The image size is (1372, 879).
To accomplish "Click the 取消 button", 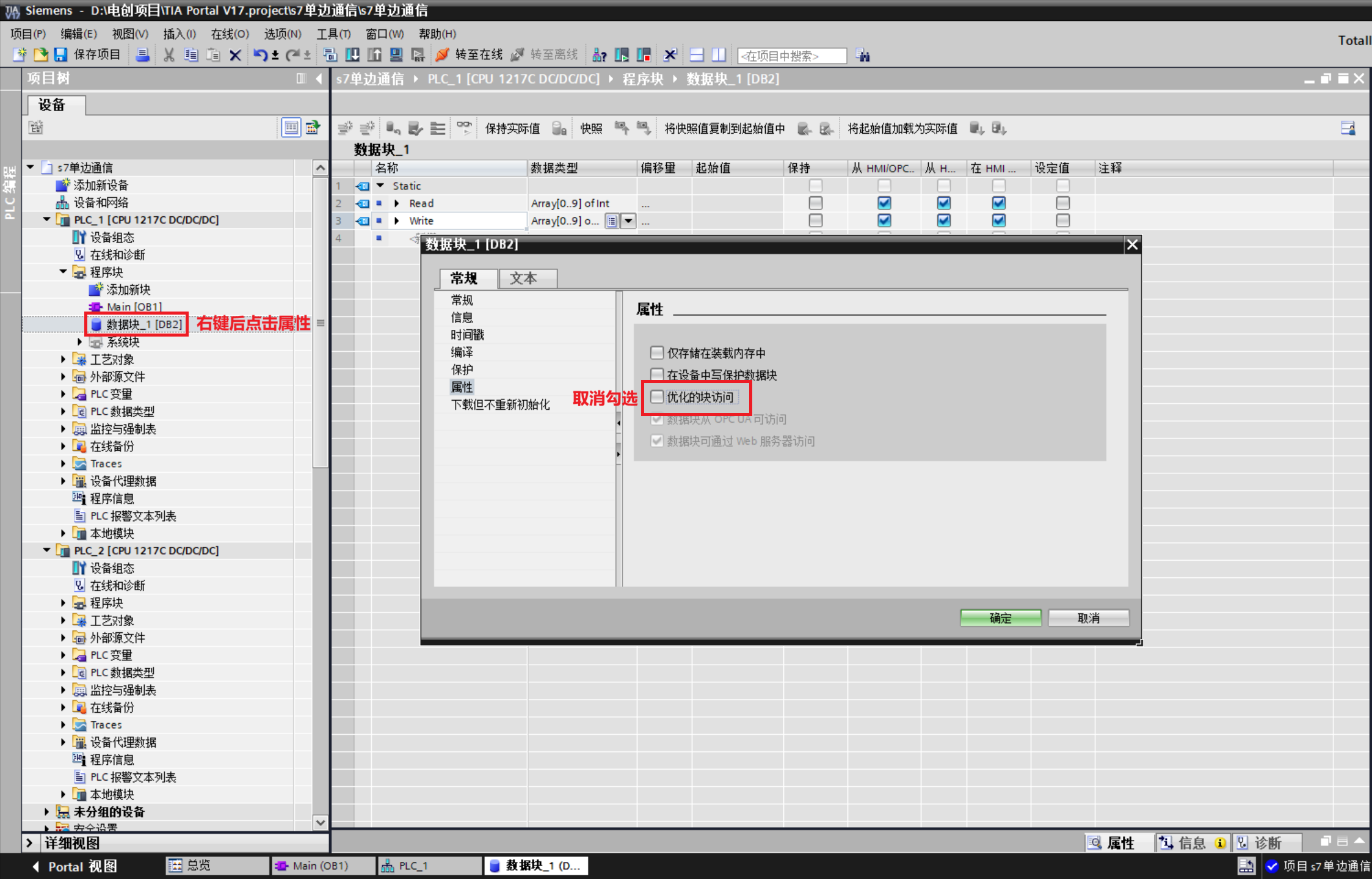I will pyautogui.click(x=1088, y=618).
